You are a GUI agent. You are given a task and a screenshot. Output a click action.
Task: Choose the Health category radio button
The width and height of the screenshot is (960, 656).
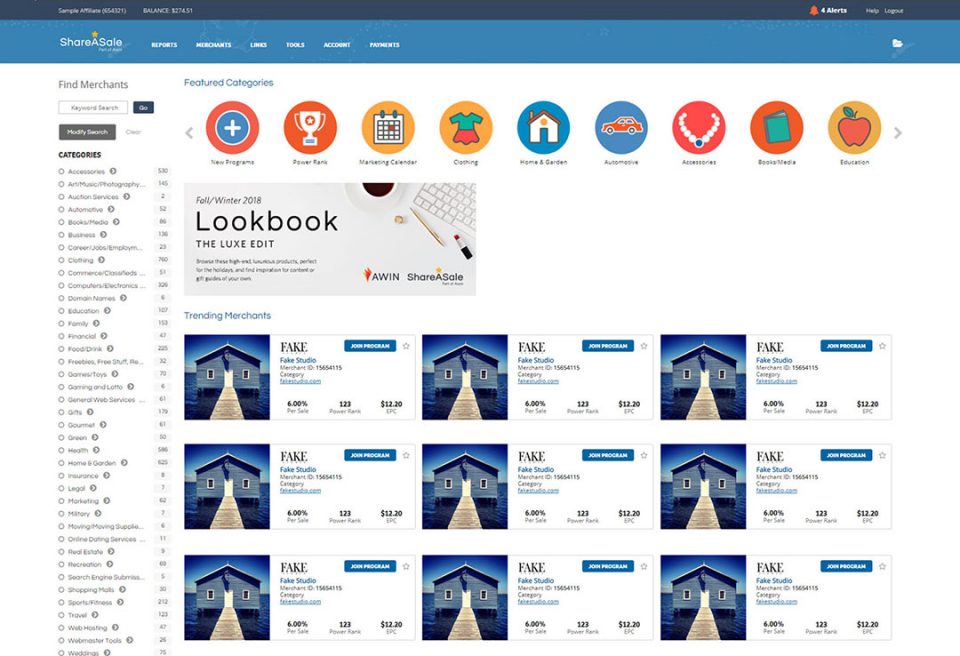62,450
